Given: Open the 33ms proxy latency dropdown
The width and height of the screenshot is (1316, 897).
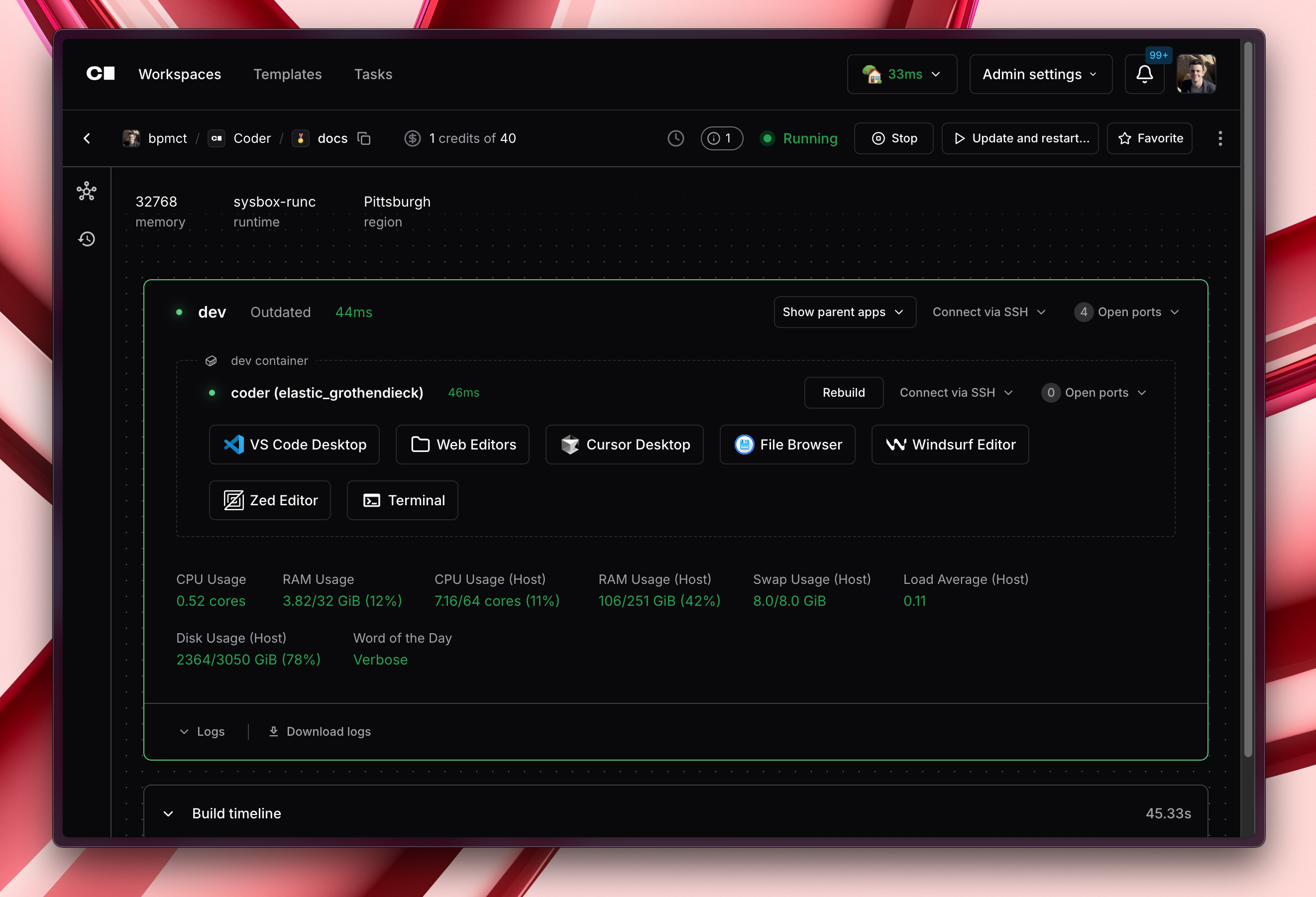Looking at the screenshot, I should 901,74.
